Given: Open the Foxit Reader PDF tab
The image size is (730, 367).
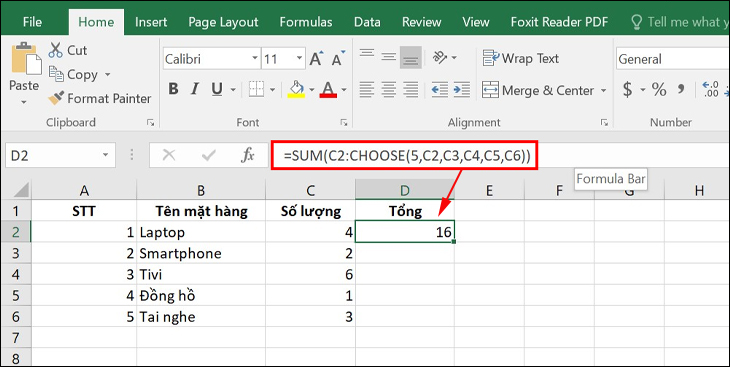Looking at the screenshot, I should pos(559,22).
